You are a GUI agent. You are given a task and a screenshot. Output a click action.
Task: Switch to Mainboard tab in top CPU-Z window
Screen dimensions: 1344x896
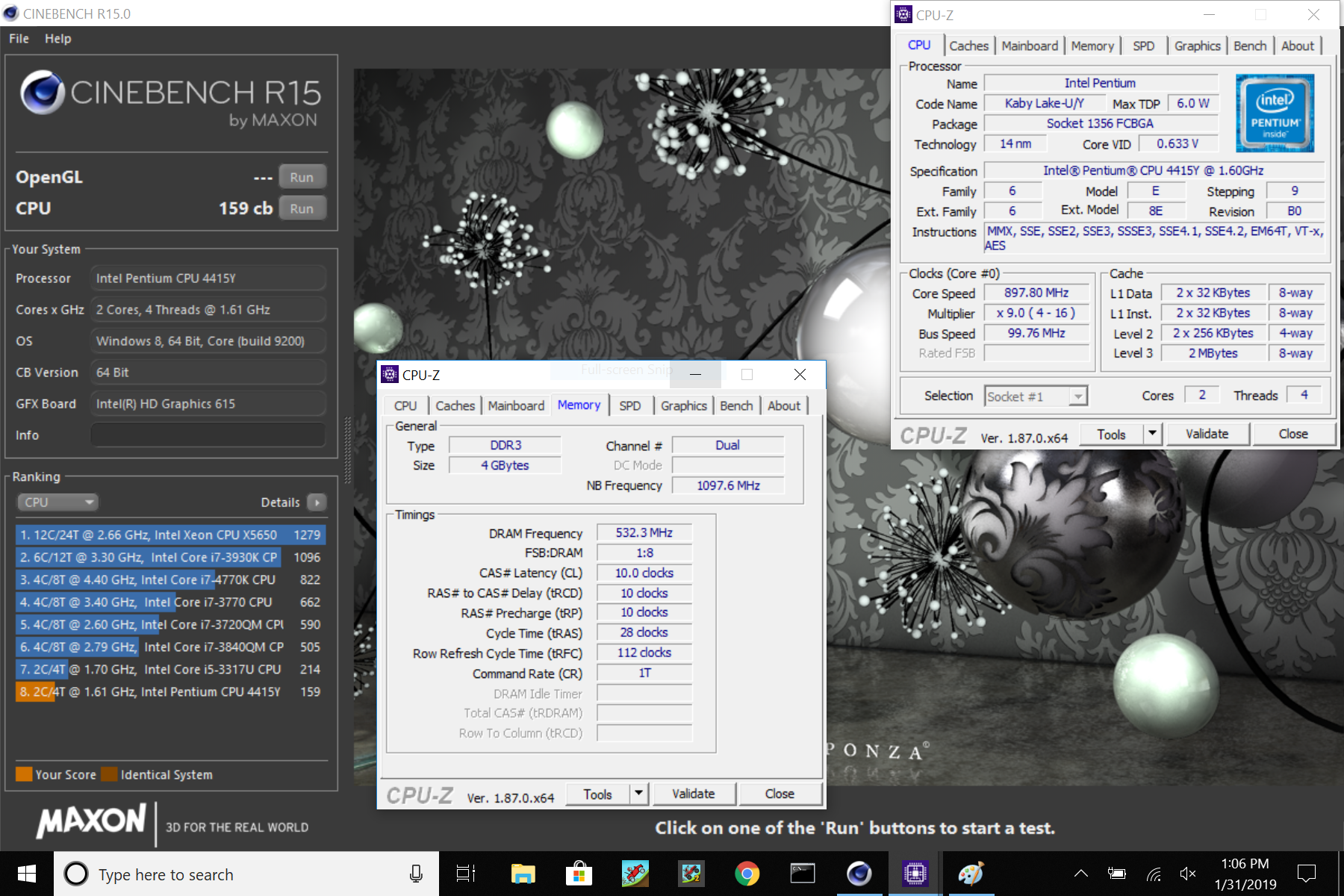(x=1030, y=46)
